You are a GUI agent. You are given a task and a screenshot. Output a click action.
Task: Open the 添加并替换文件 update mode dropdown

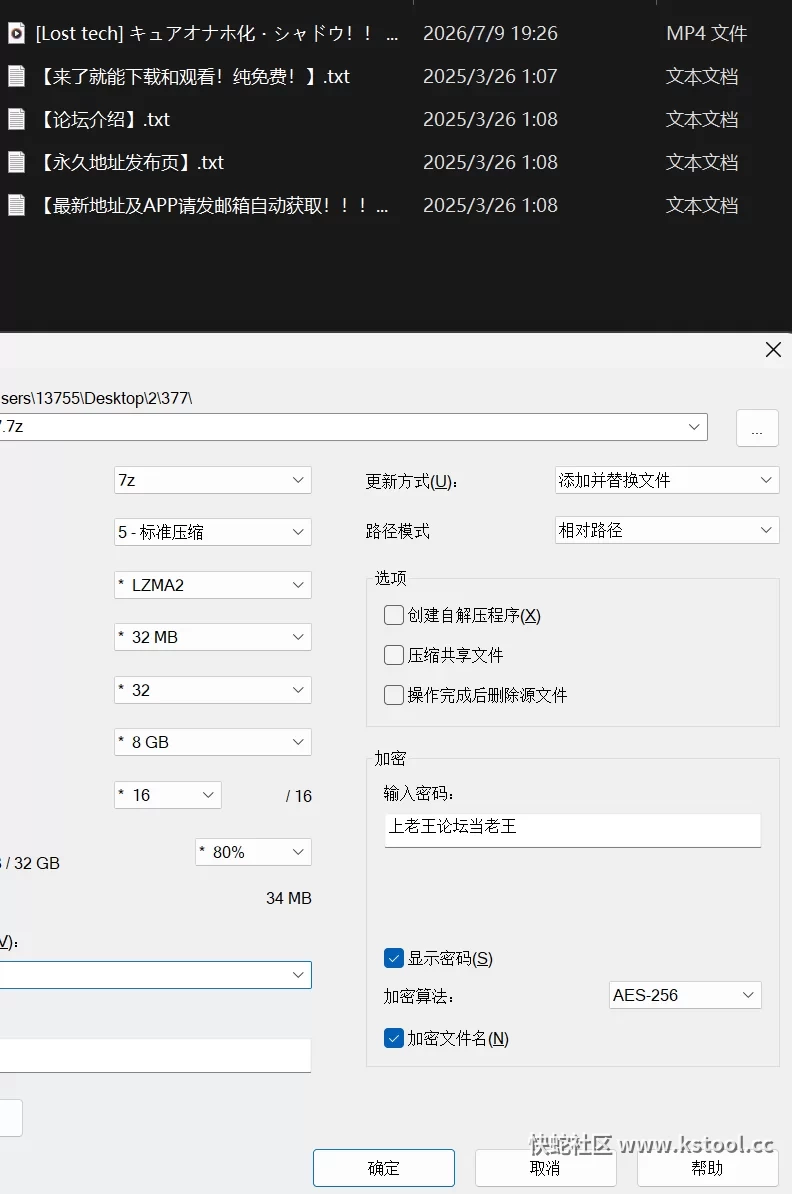point(667,480)
